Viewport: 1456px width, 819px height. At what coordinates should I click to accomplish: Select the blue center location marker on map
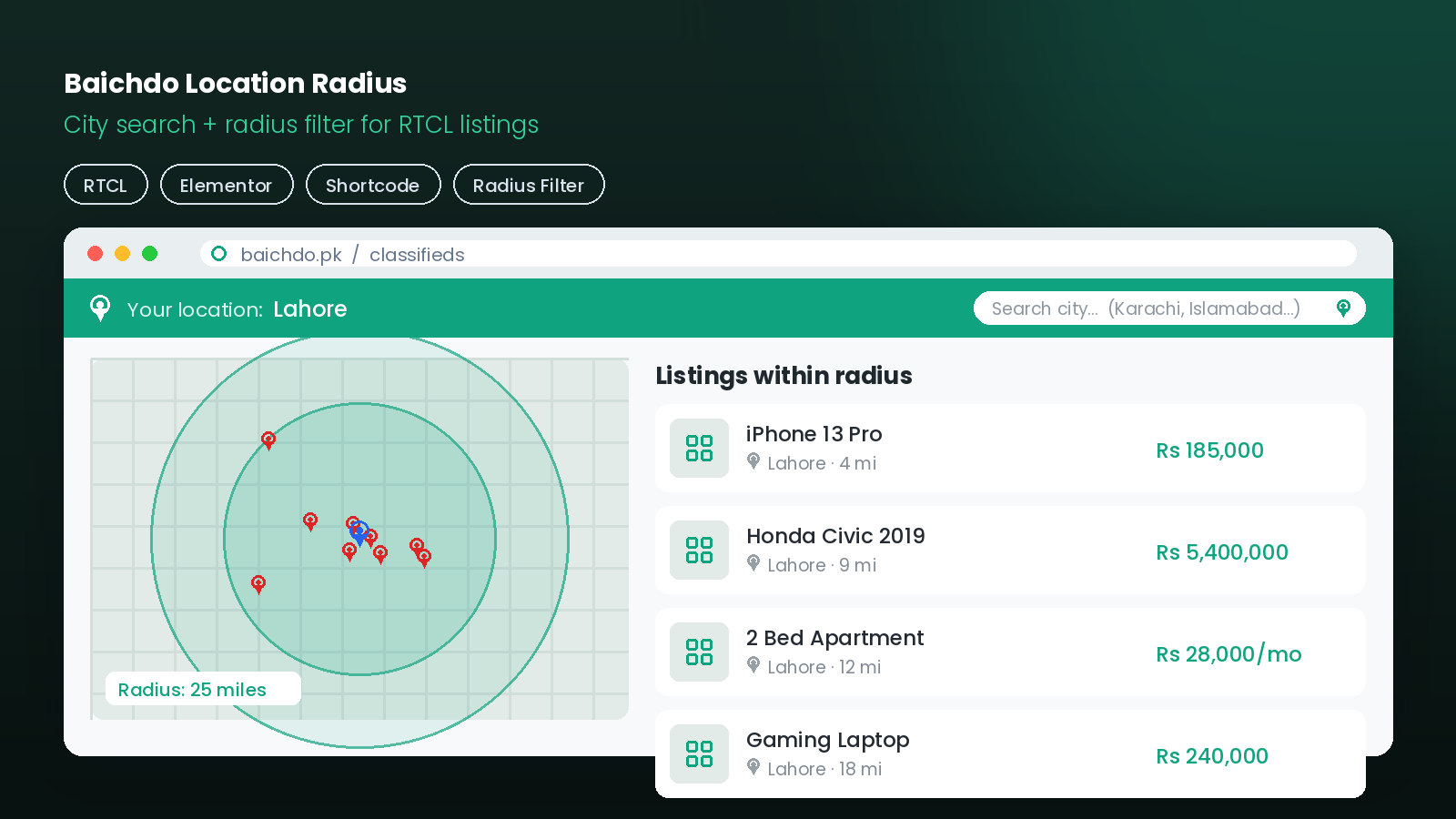point(359,532)
